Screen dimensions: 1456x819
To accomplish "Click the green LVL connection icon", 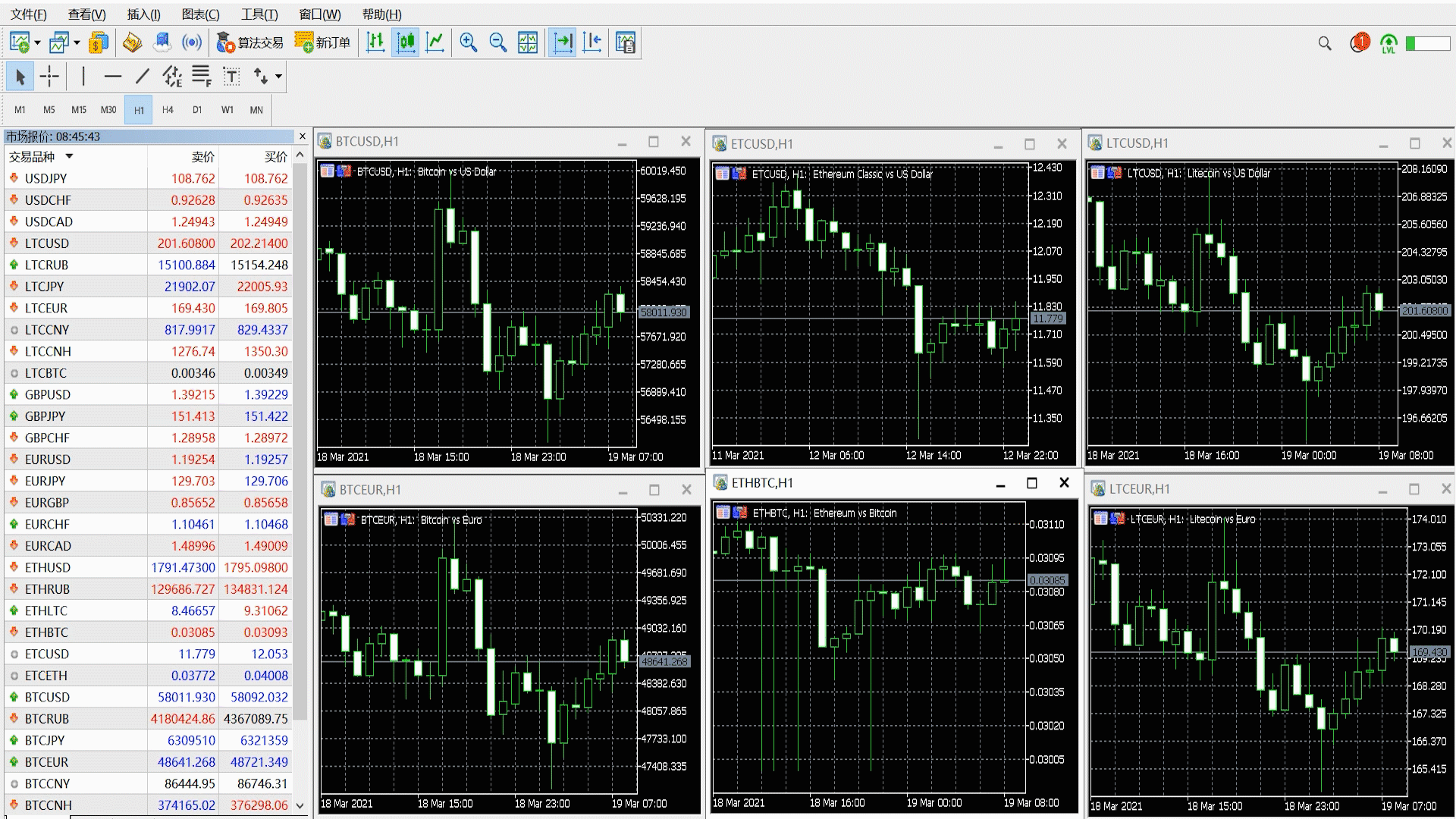I will [x=1389, y=43].
